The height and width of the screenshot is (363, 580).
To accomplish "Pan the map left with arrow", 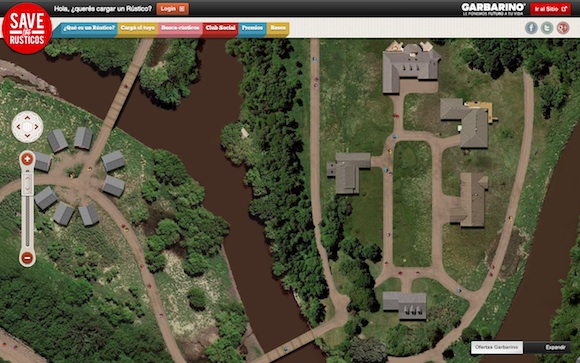I will [x=18, y=127].
